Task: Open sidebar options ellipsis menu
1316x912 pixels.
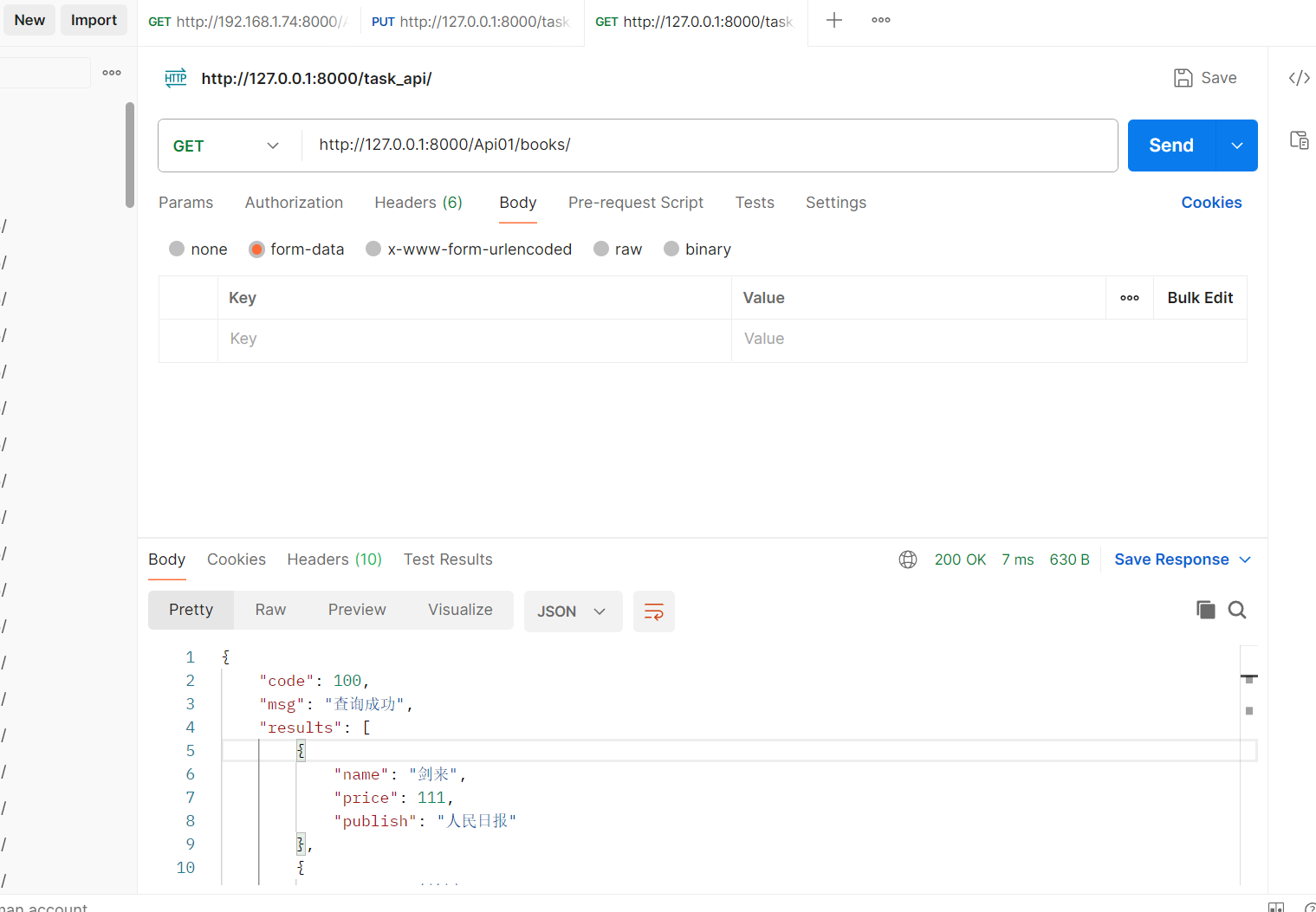Action: tap(112, 73)
